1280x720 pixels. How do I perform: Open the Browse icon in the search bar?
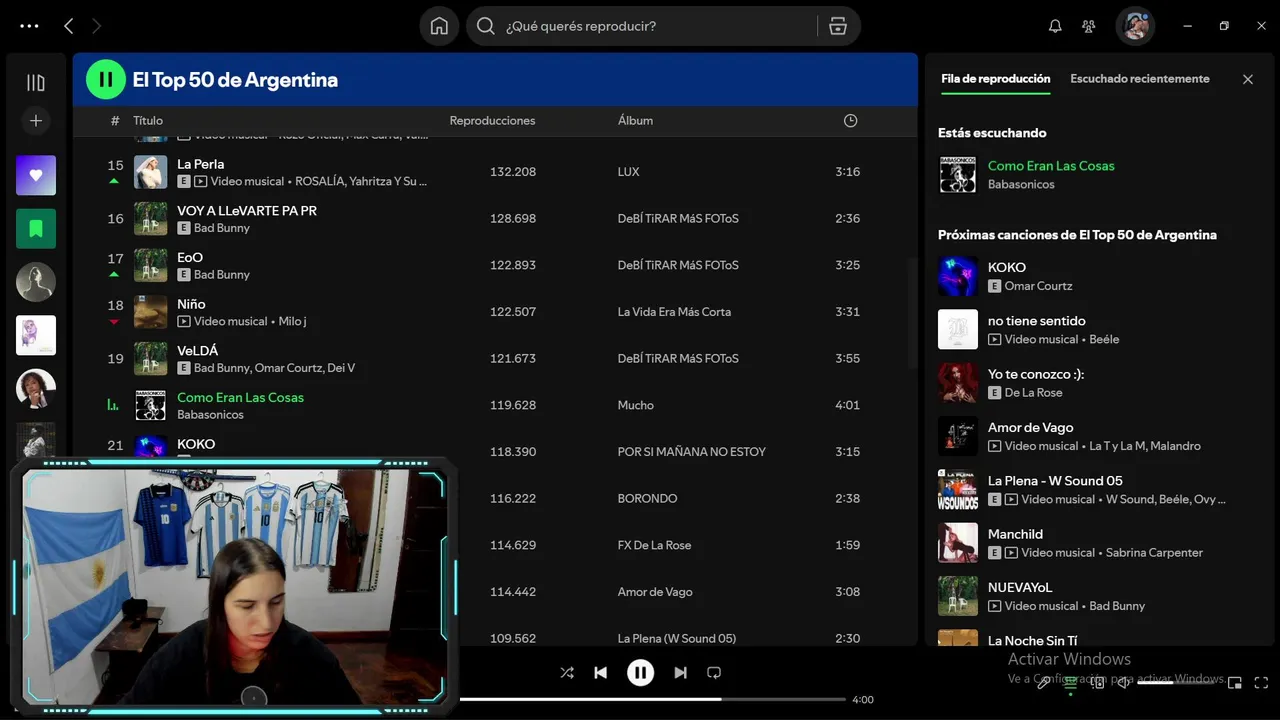point(838,26)
